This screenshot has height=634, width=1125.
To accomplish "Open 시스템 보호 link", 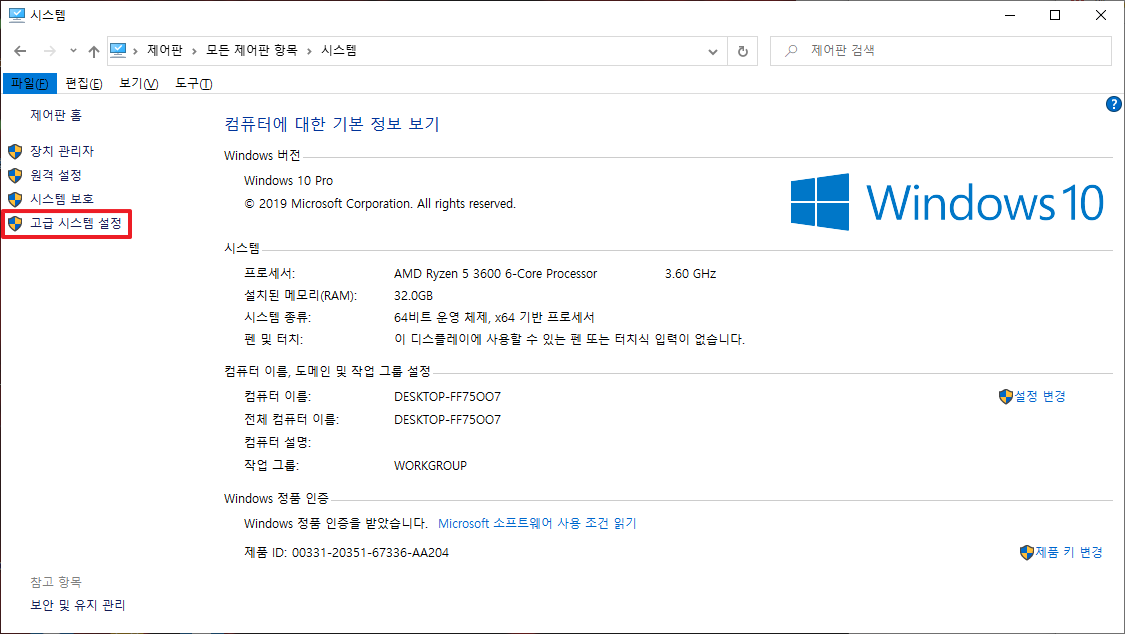I will pyautogui.click(x=62, y=199).
